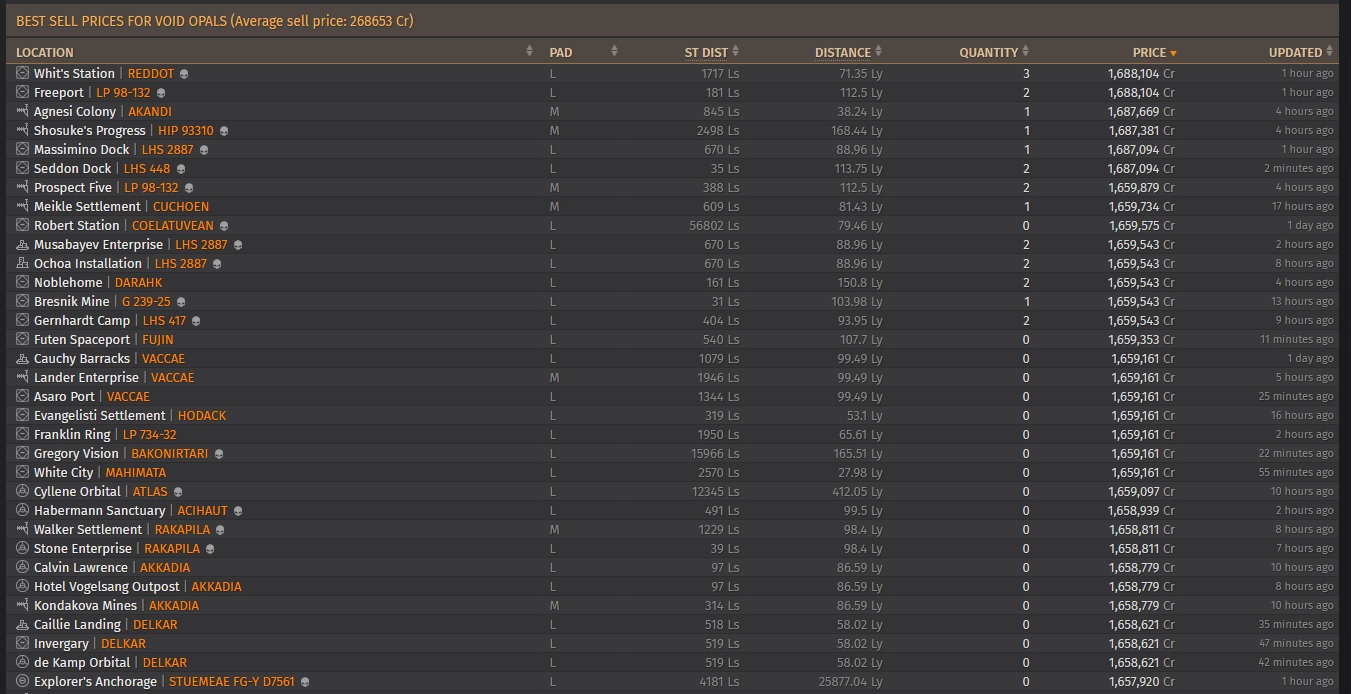This screenshot has height=694, width=1352.
Task: Open Futen Spaceport link
Action: click(x=82, y=339)
